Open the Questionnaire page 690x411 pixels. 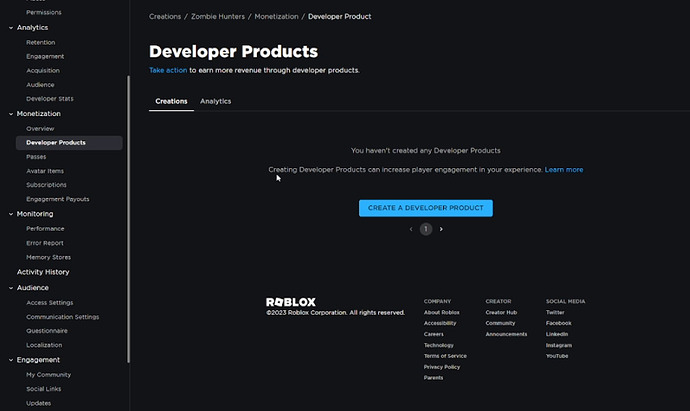47,330
